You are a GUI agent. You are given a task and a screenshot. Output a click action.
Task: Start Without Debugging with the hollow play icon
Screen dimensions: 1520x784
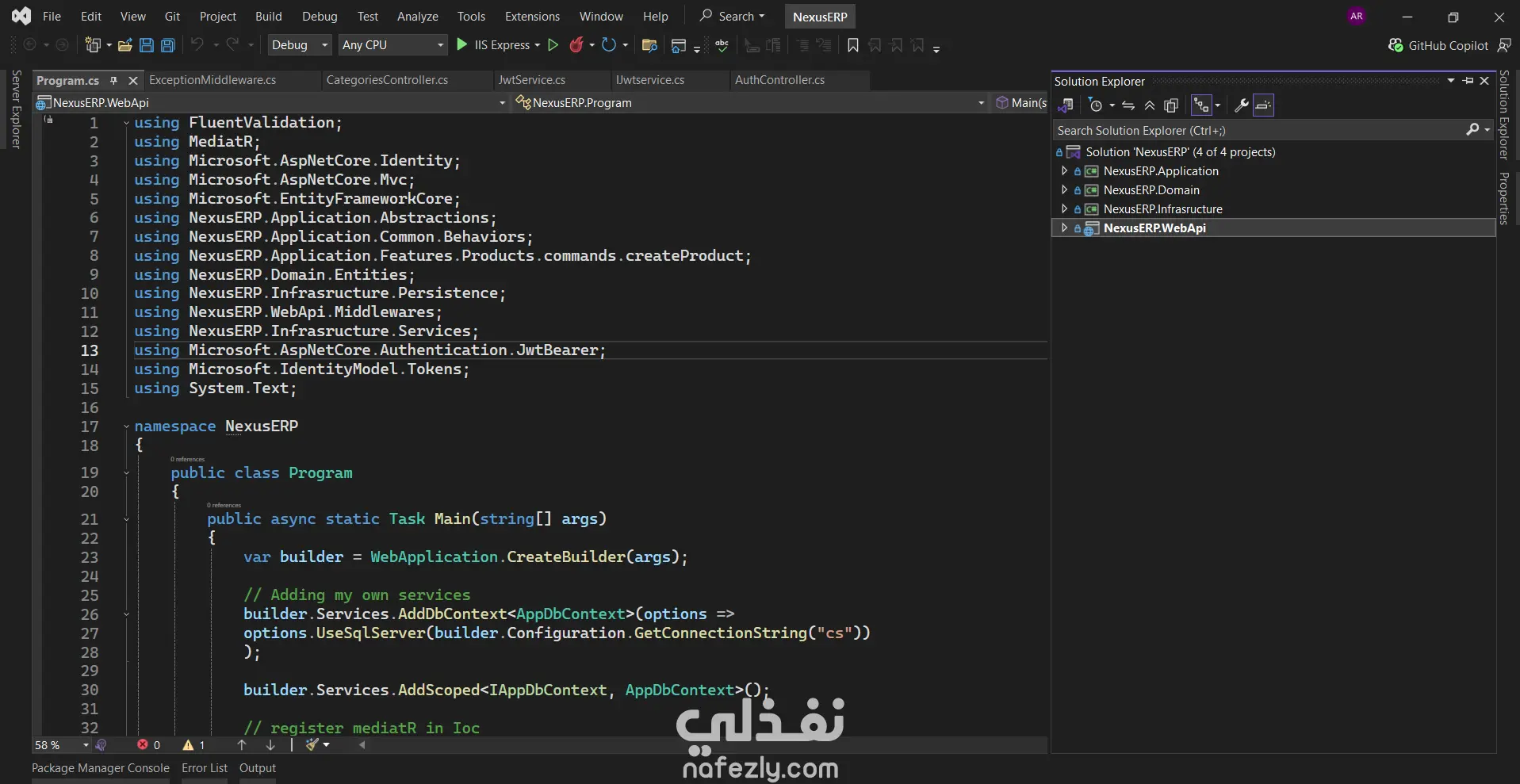tap(553, 45)
